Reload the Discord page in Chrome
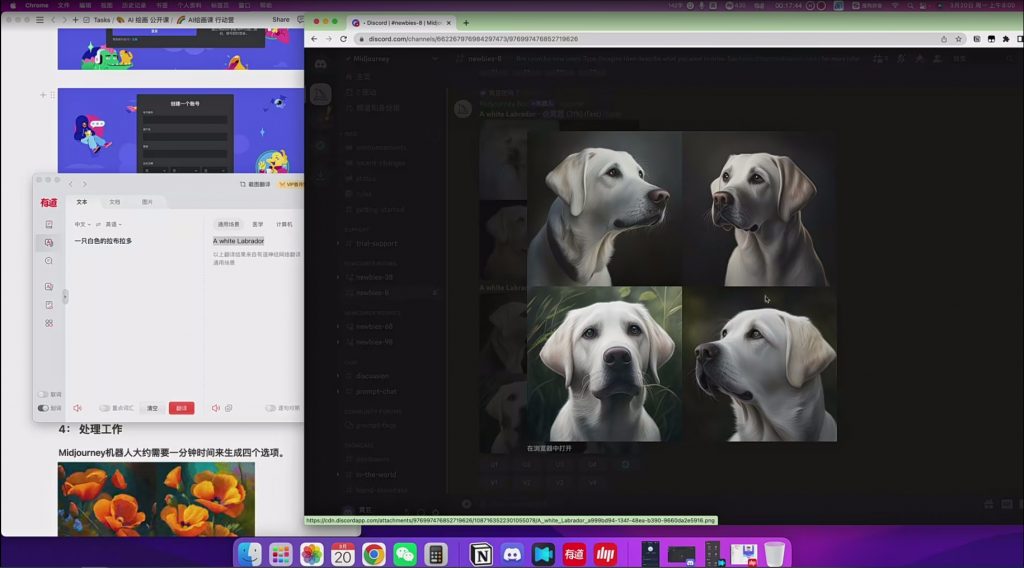The height and width of the screenshot is (568, 1024). [344, 39]
